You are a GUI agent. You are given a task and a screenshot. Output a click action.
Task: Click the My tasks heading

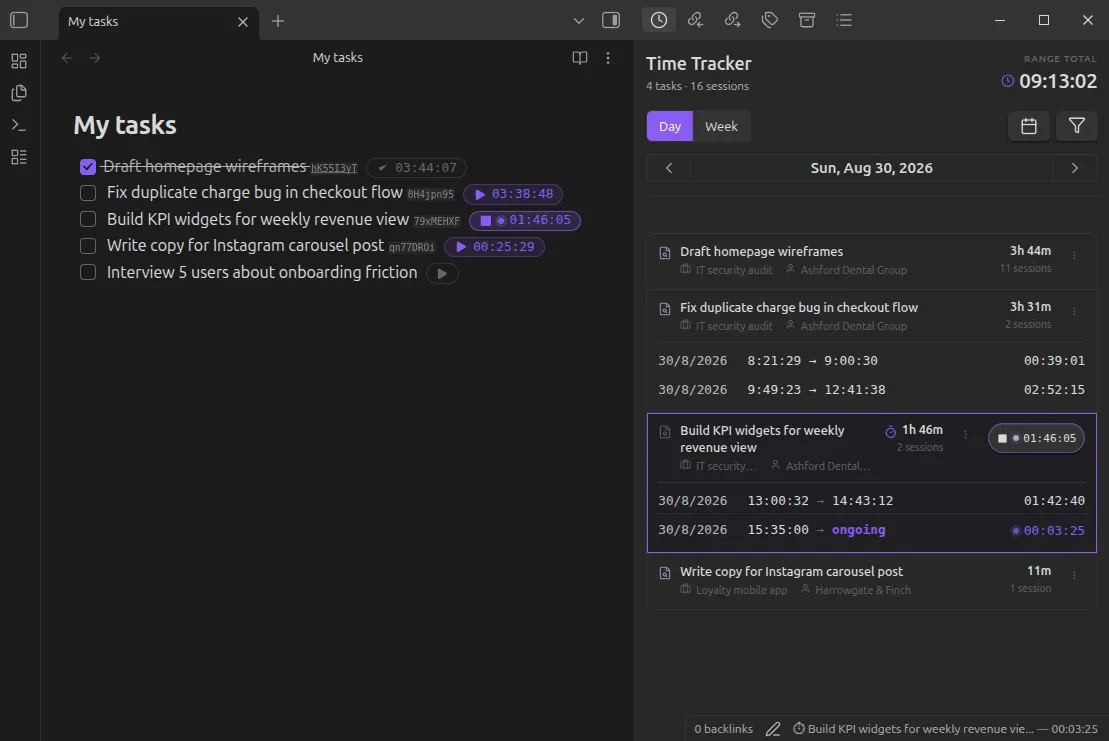click(125, 125)
